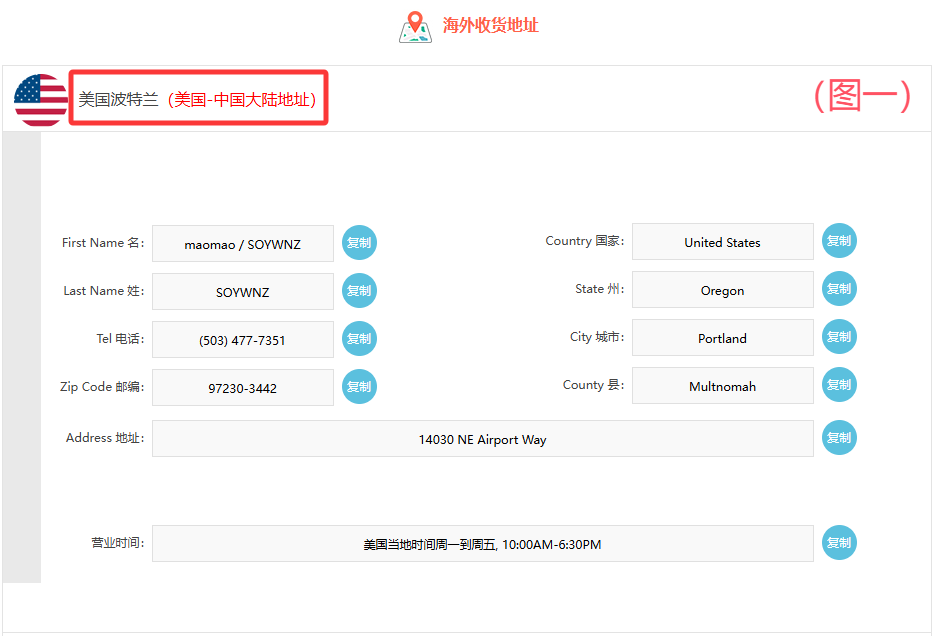Click the Zip Code 邮编 field

click(x=243, y=388)
